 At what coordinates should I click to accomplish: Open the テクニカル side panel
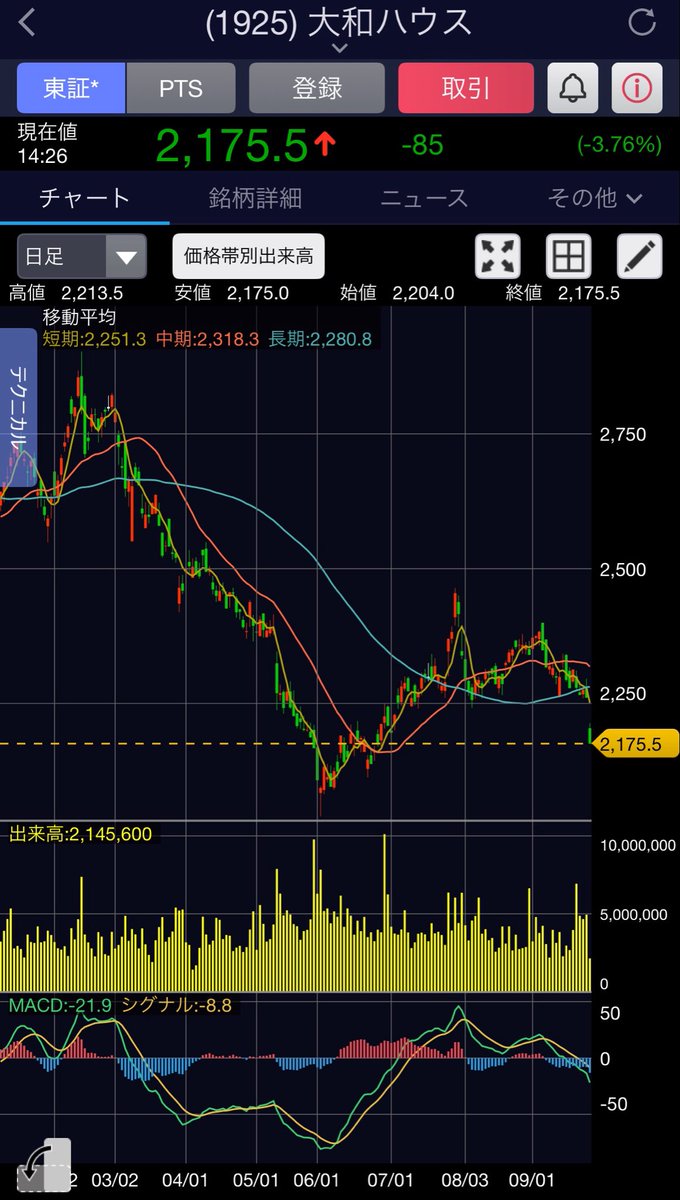(x=18, y=407)
